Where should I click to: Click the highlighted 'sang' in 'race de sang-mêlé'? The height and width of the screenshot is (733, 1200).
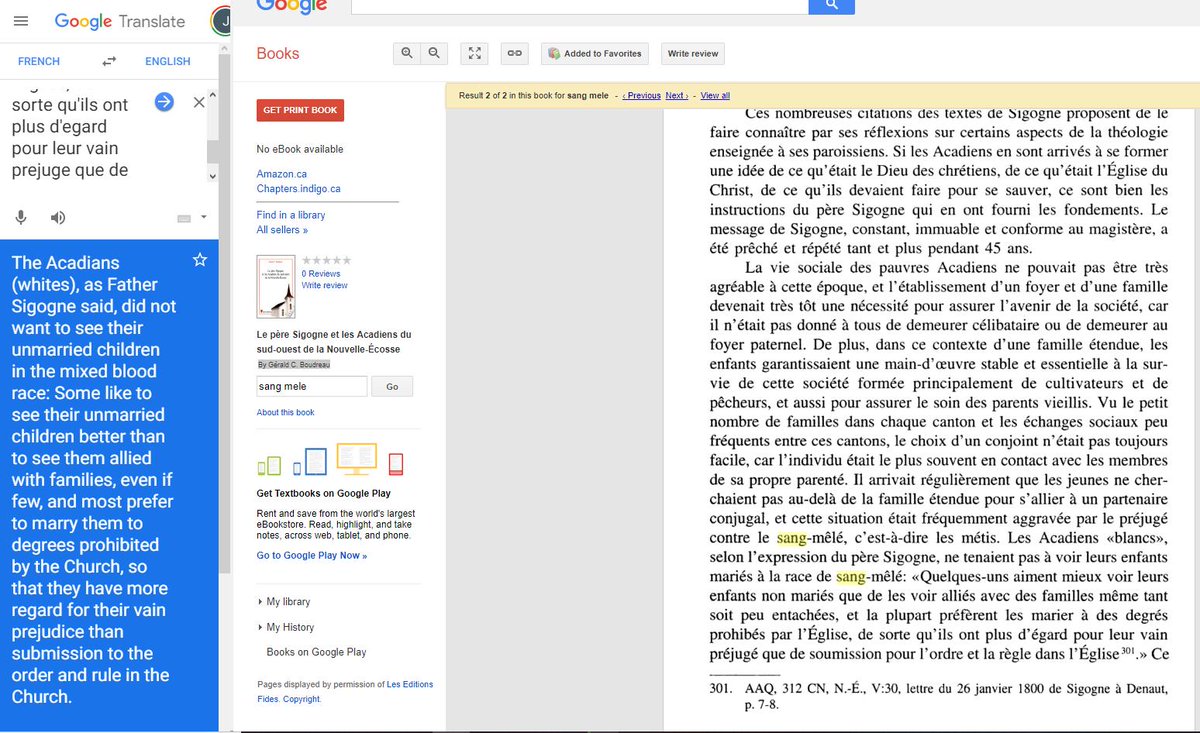pyautogui.click(x=850, y=578)
